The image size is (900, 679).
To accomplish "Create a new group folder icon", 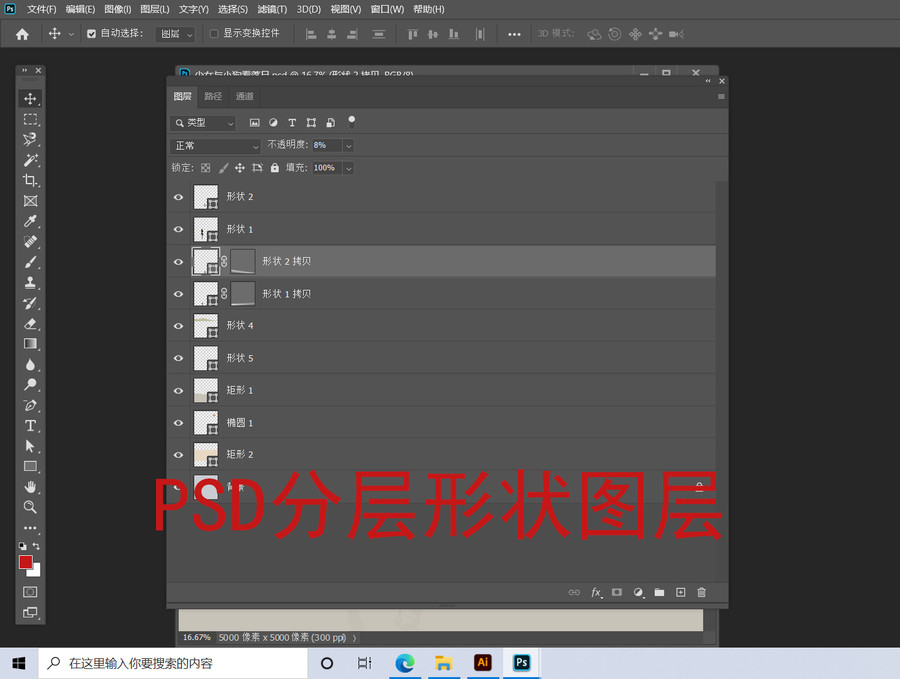I will point(660,592).
